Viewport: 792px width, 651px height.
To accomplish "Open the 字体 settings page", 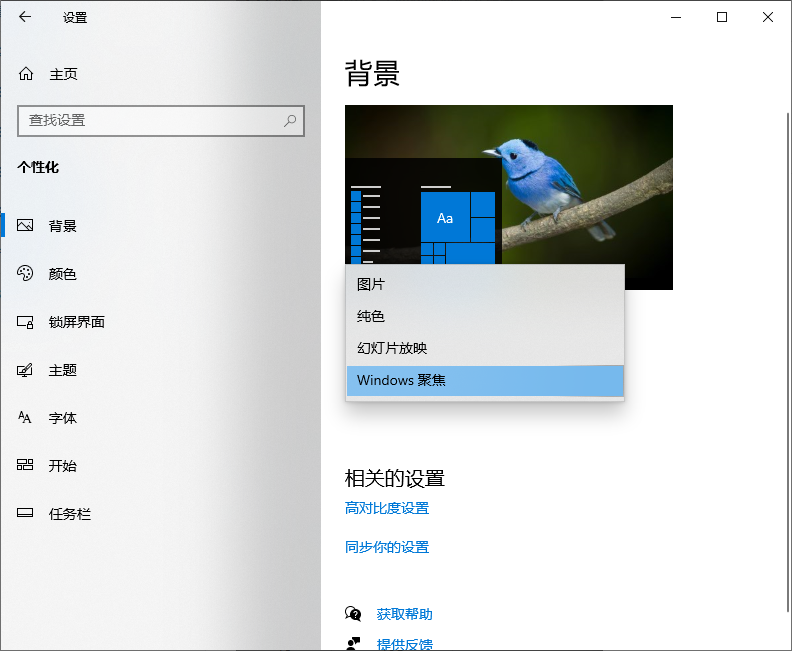I will tap(63, 418).
